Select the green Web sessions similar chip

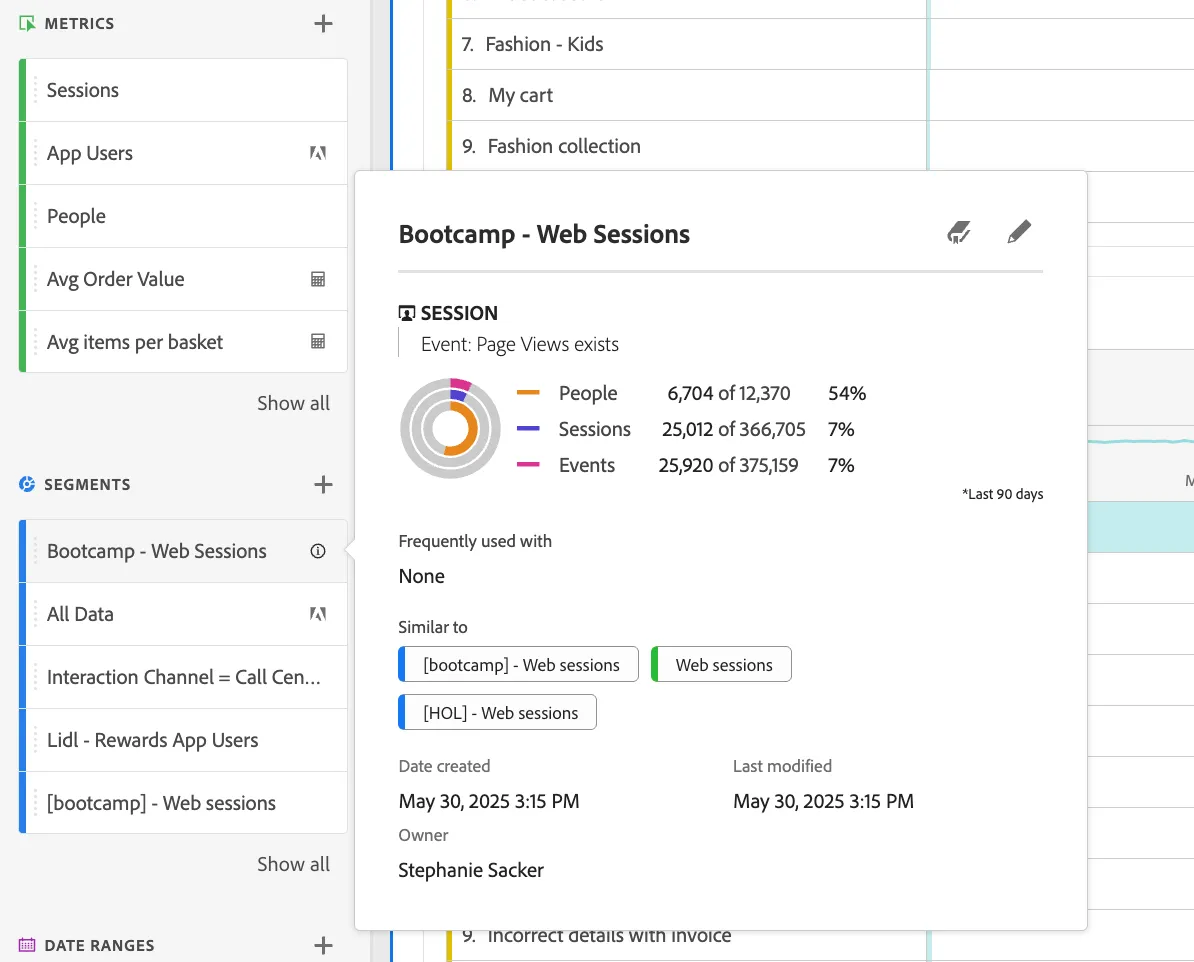pos(721,665)
